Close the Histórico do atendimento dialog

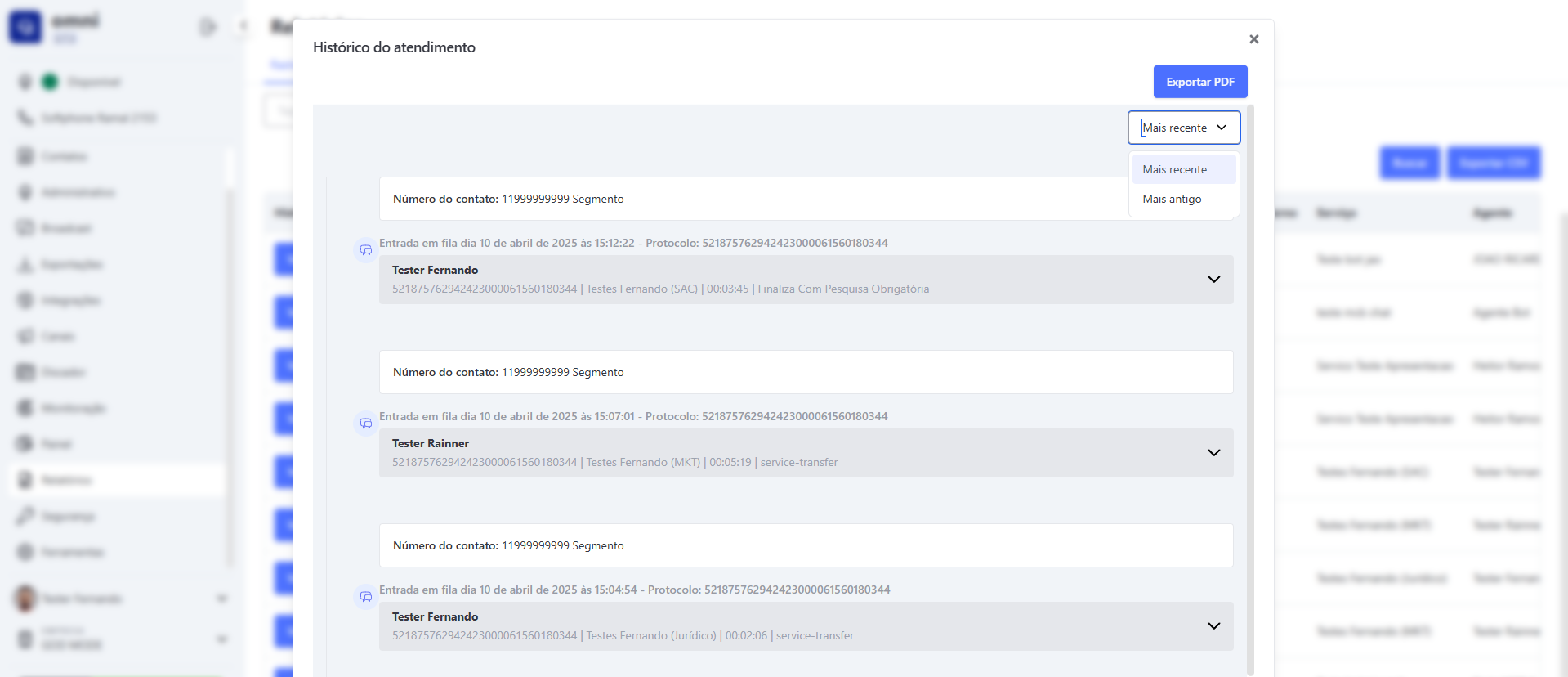1253,39
